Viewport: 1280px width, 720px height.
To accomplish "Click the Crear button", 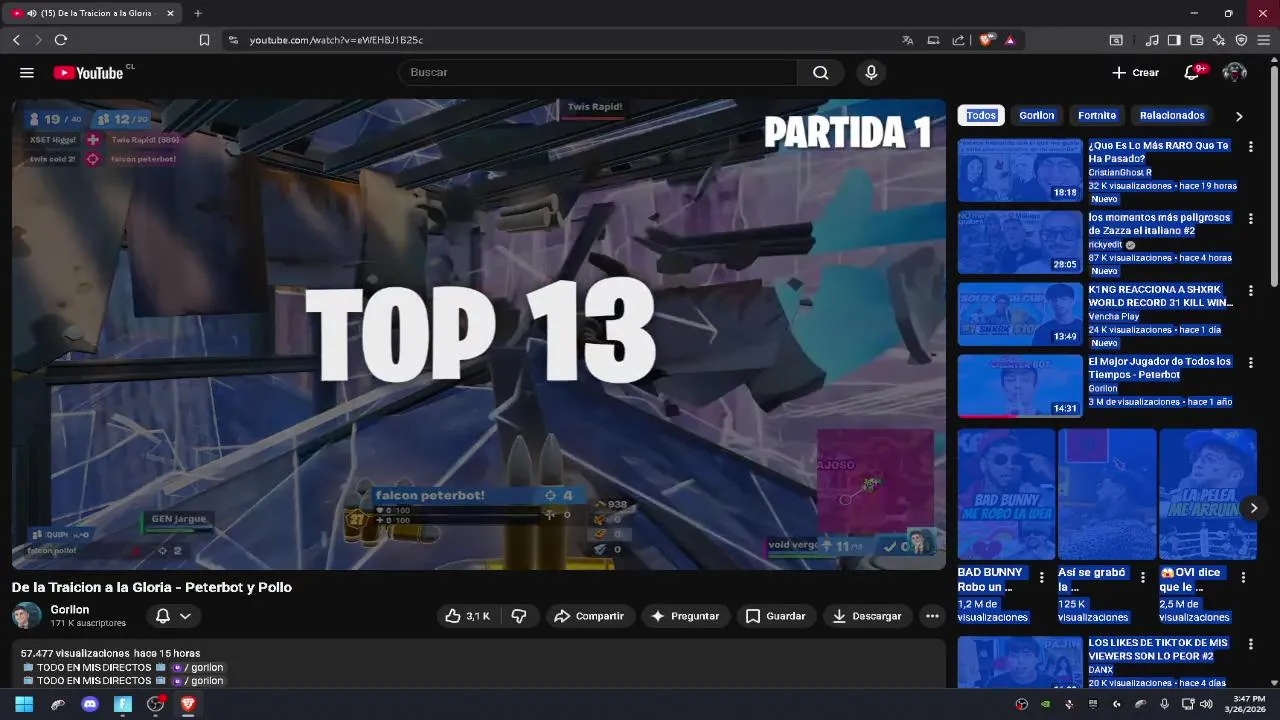I will click(x=1135, y=72).
